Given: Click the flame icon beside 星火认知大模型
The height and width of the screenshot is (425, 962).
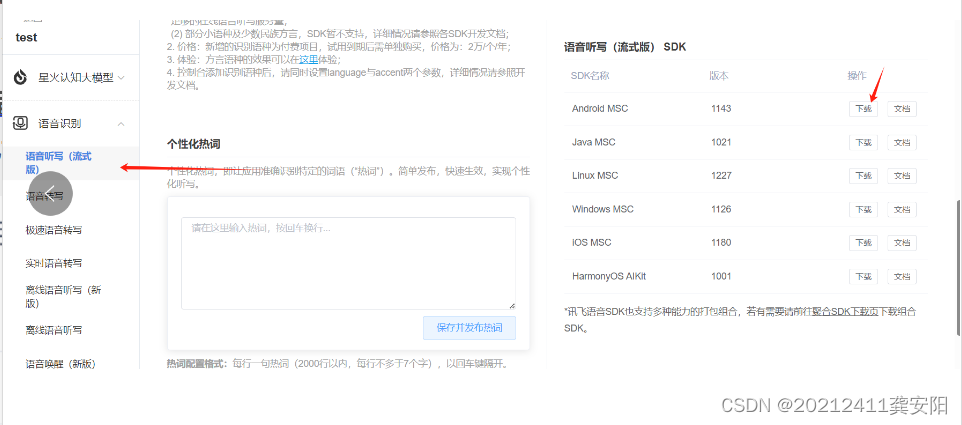Looking at the screenshot, I should [21, 78].
